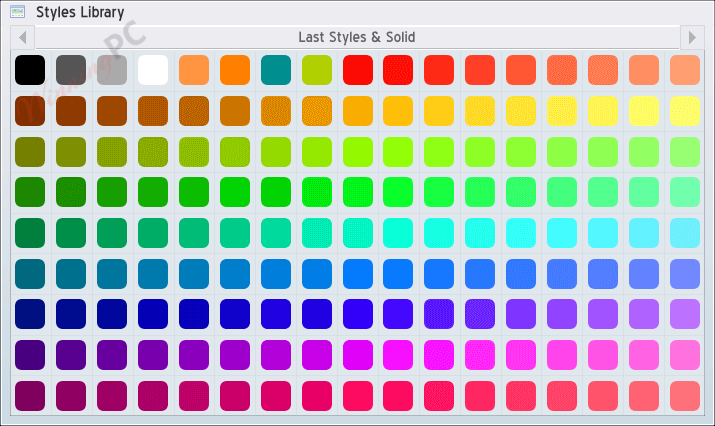Screen dimensions: 715x426
Task: Go to the next styles category arrow
Action: coord(692,37)
